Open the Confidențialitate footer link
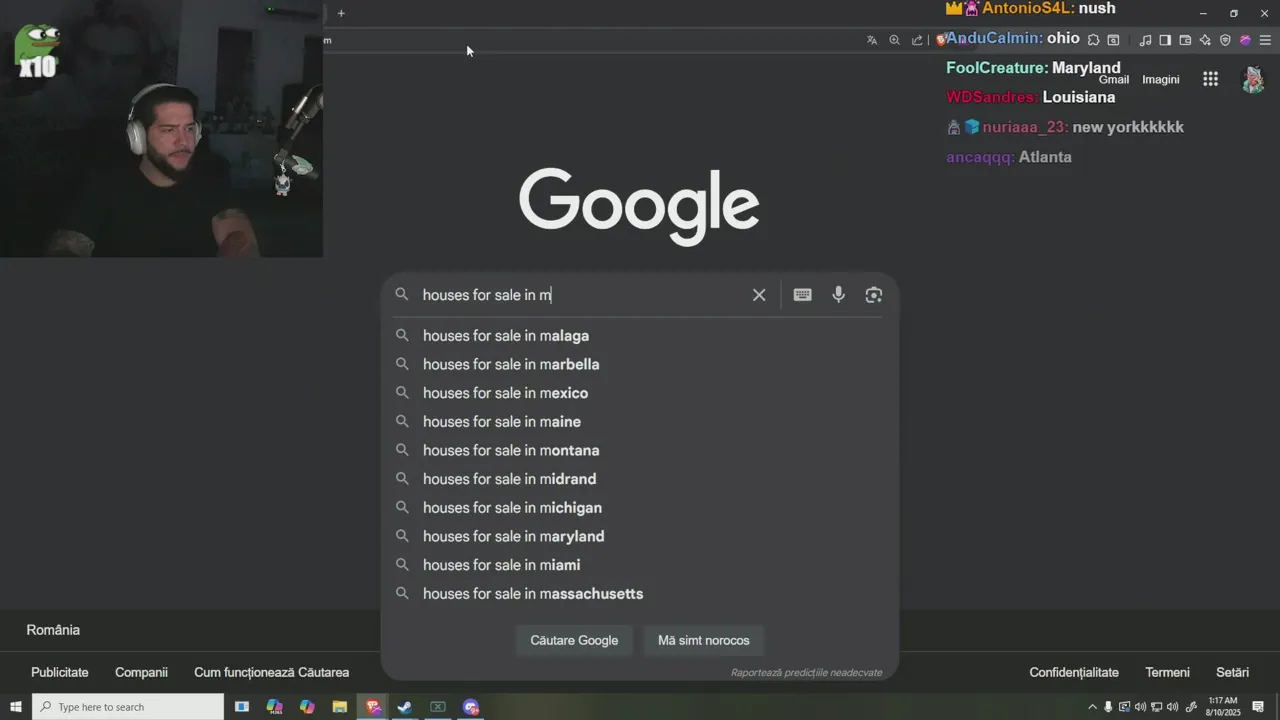Screen dimensions: 1280x720 coord(1074,672)
